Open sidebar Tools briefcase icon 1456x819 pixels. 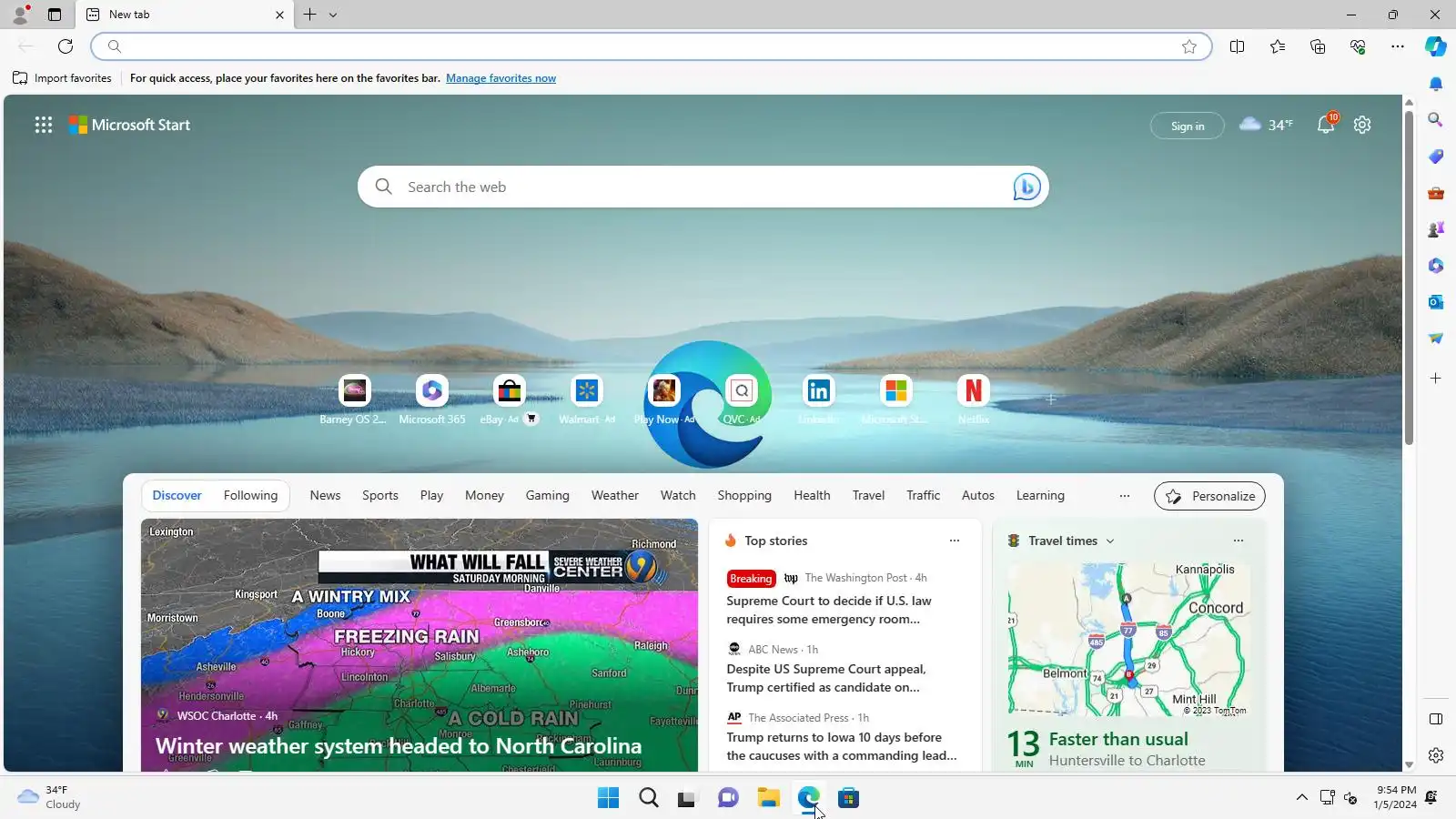[1436, 193]
